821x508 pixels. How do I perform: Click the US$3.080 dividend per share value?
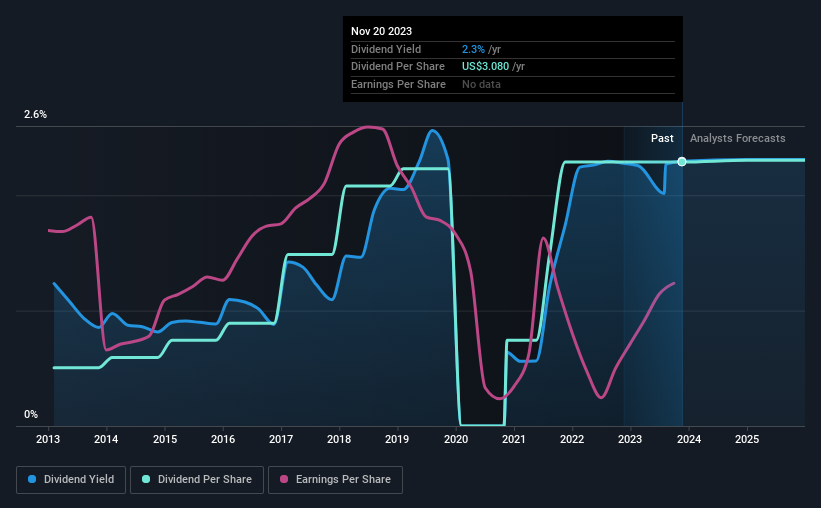pos(485,67)
